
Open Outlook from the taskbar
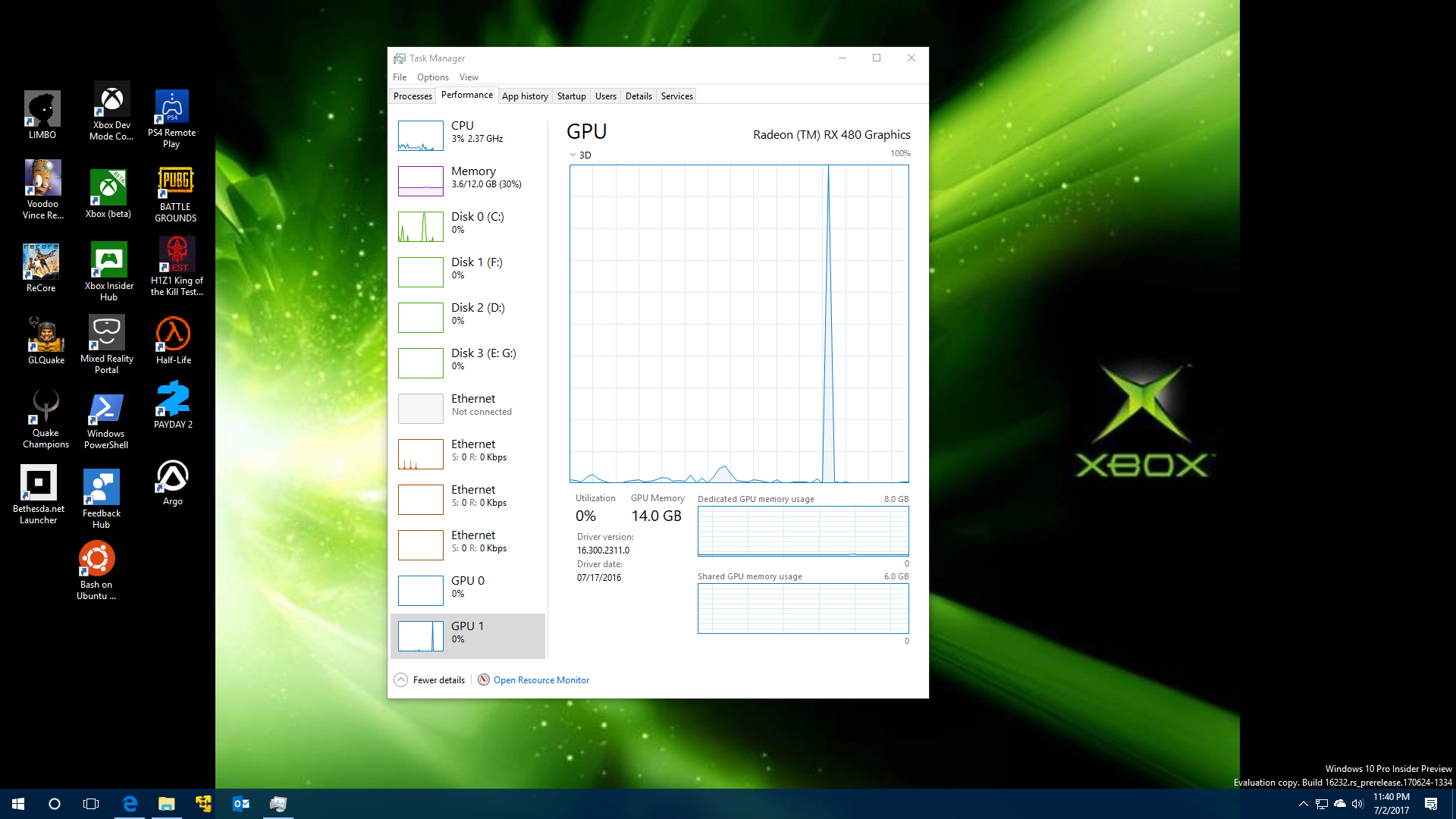240,804
